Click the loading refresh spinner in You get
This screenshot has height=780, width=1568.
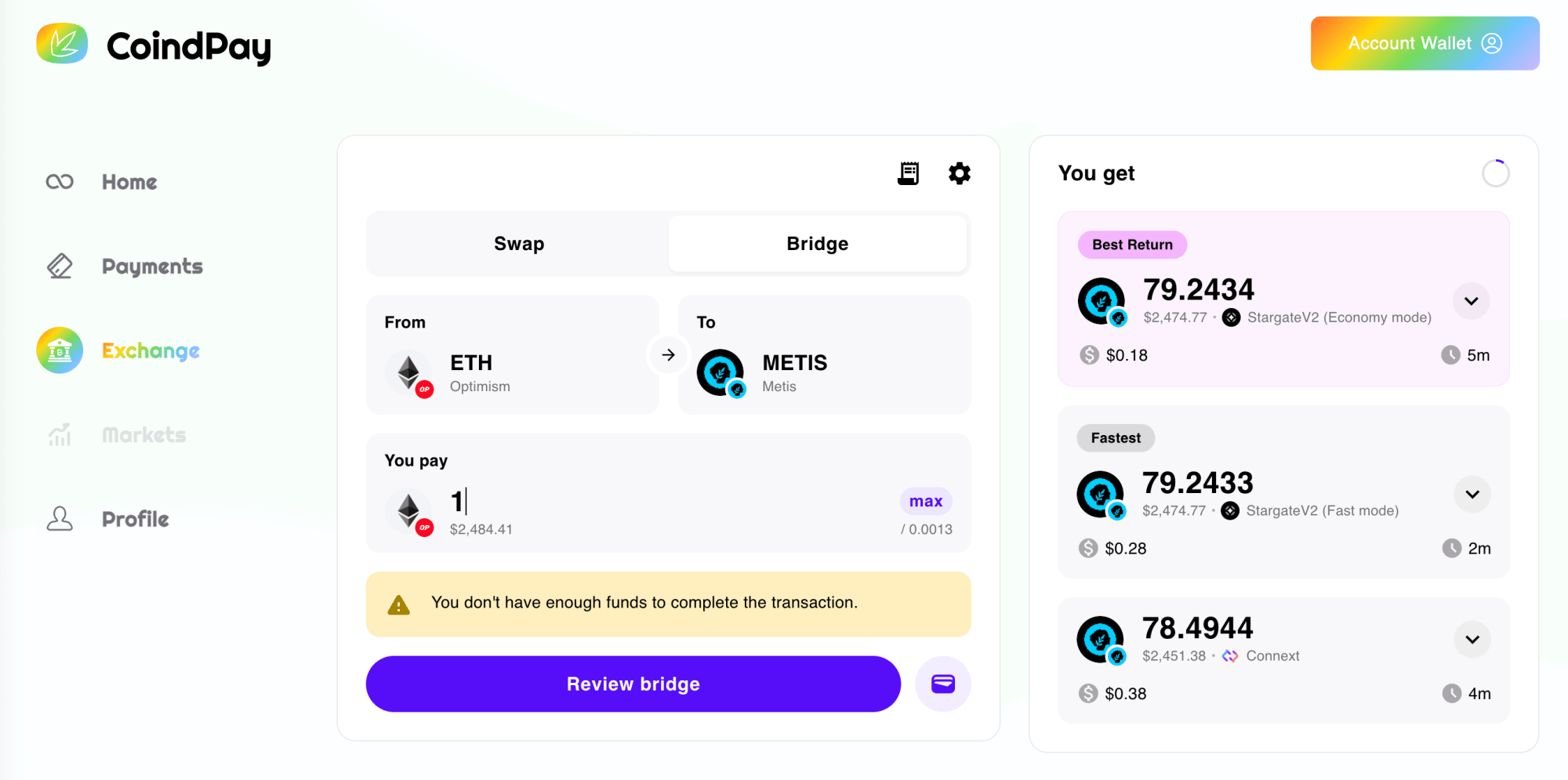point(1496,173)
